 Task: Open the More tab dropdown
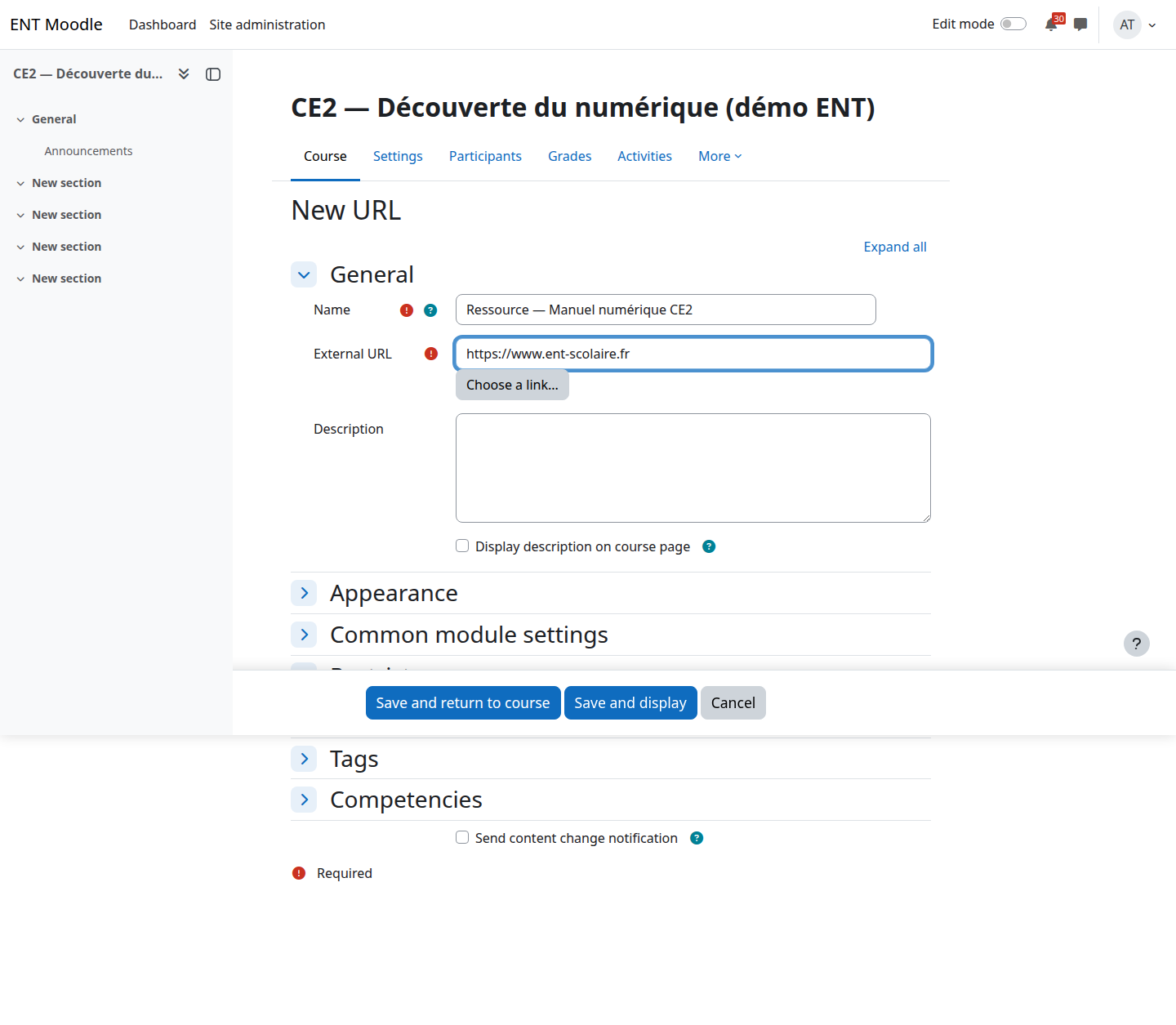click(x=720, y=156)
